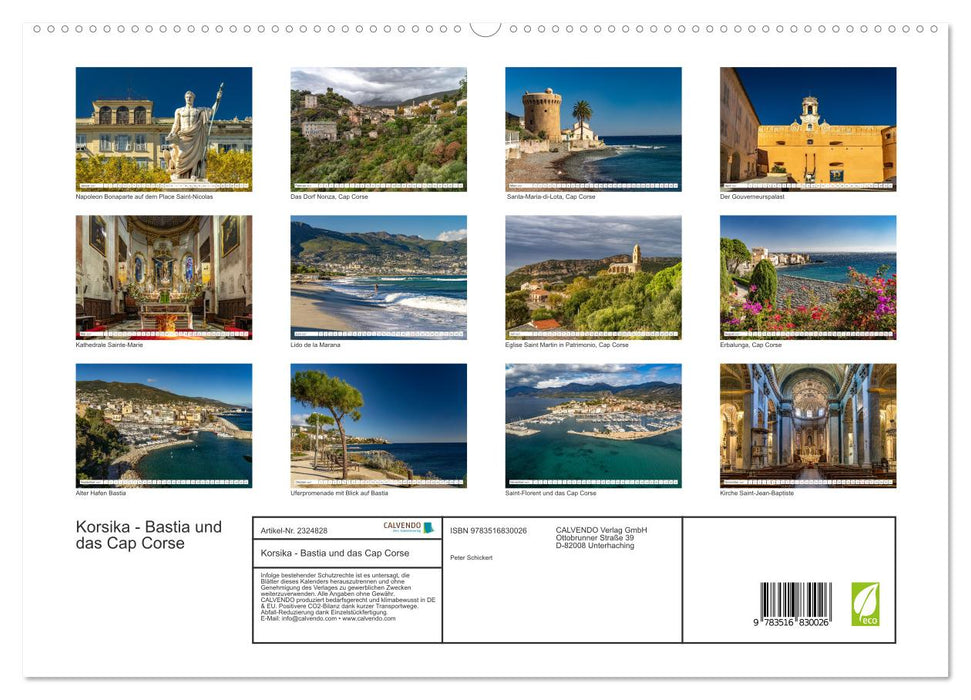971x700 pixels.
Task: Click caption 'Saint-Florent und das Cap Corse'
Action: 551,493
